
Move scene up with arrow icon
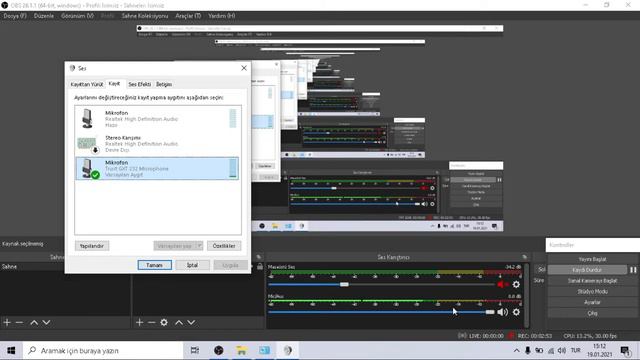34,322
